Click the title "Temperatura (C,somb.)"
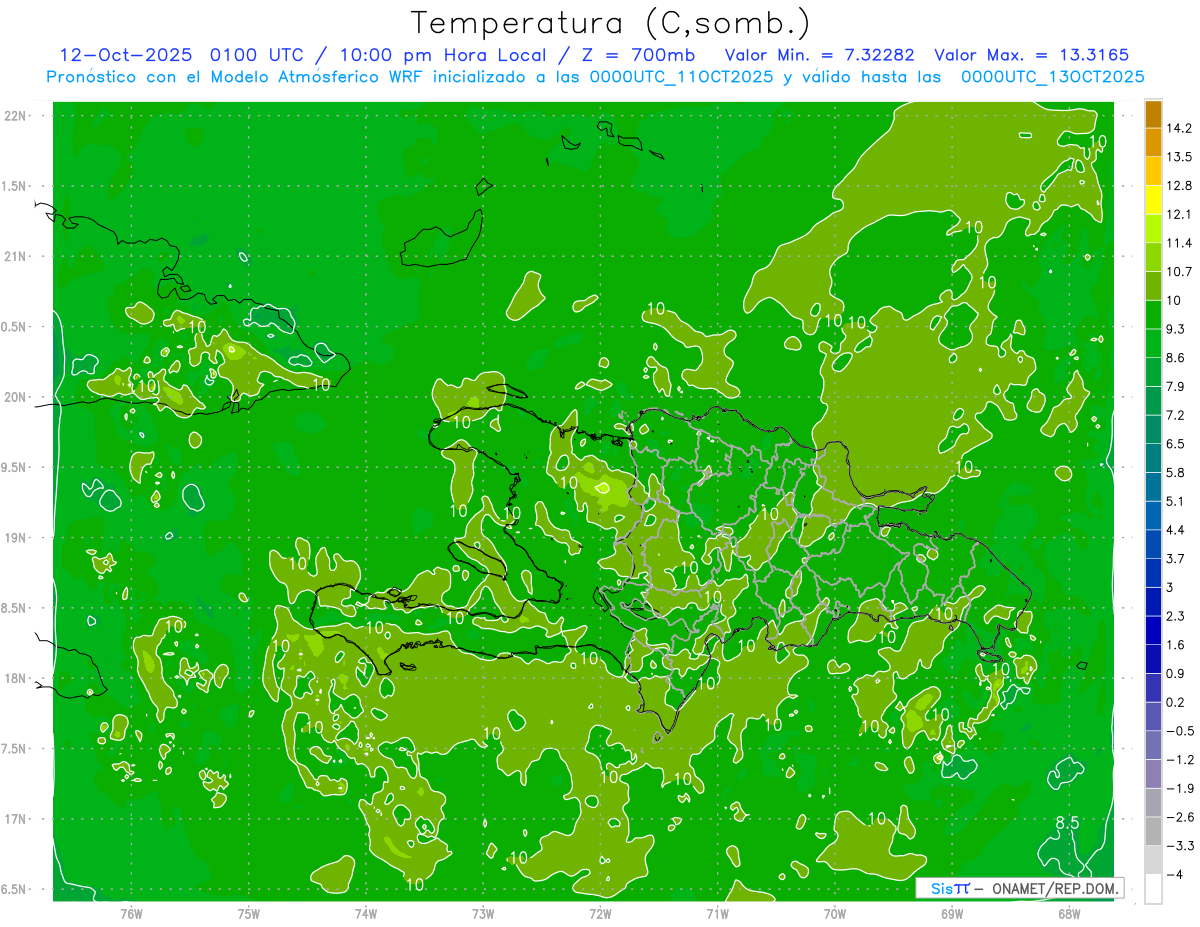The height and width of the screenshot is (927, 1200). [x=611, y=23]
